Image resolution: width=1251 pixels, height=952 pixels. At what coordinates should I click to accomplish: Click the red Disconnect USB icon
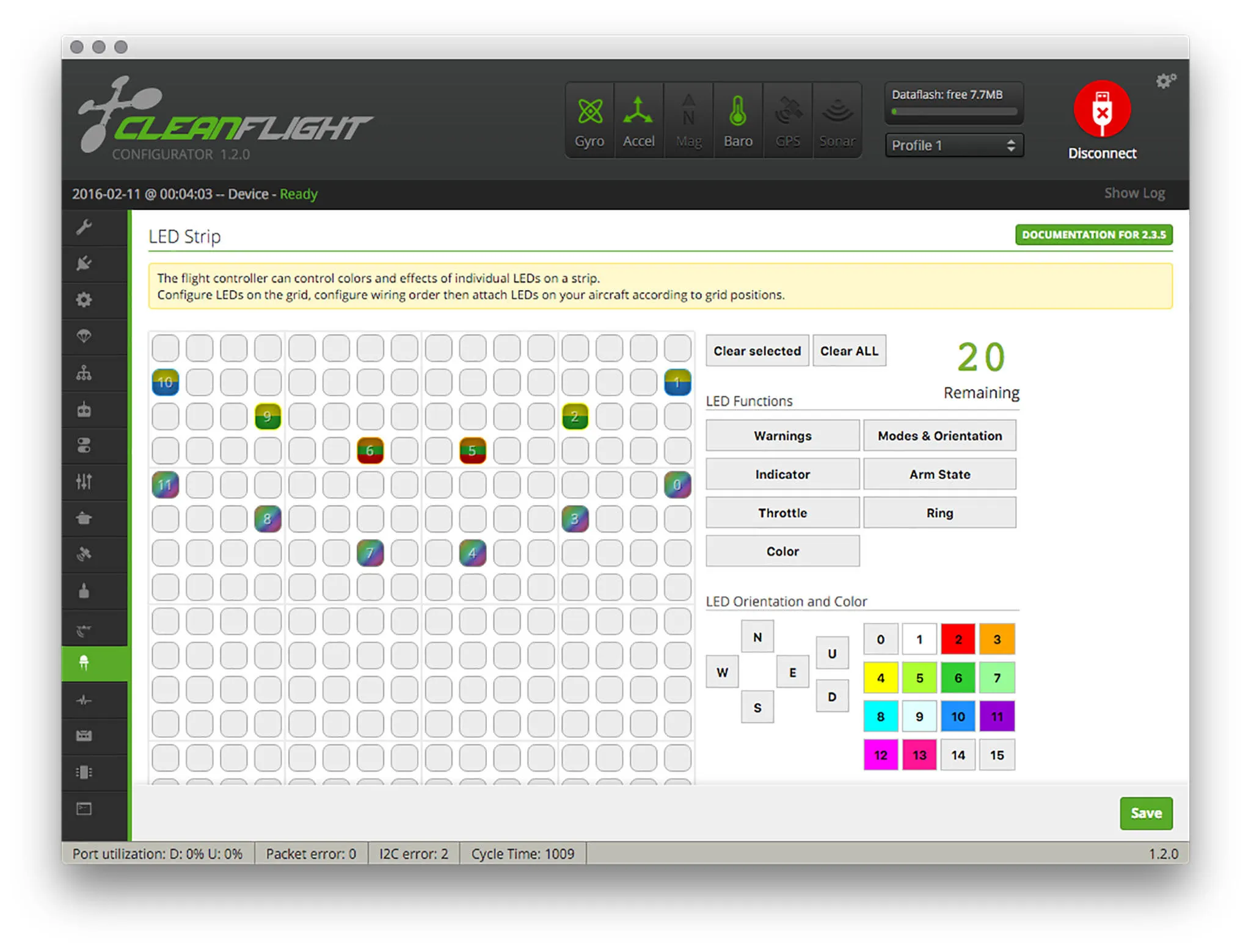1101,110
